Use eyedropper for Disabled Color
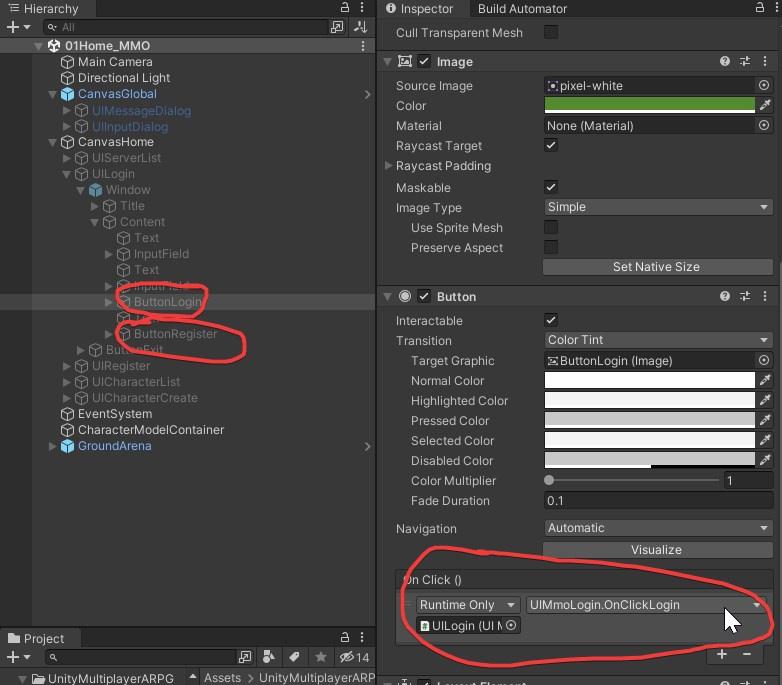782x685 pixels. [765, 460]
